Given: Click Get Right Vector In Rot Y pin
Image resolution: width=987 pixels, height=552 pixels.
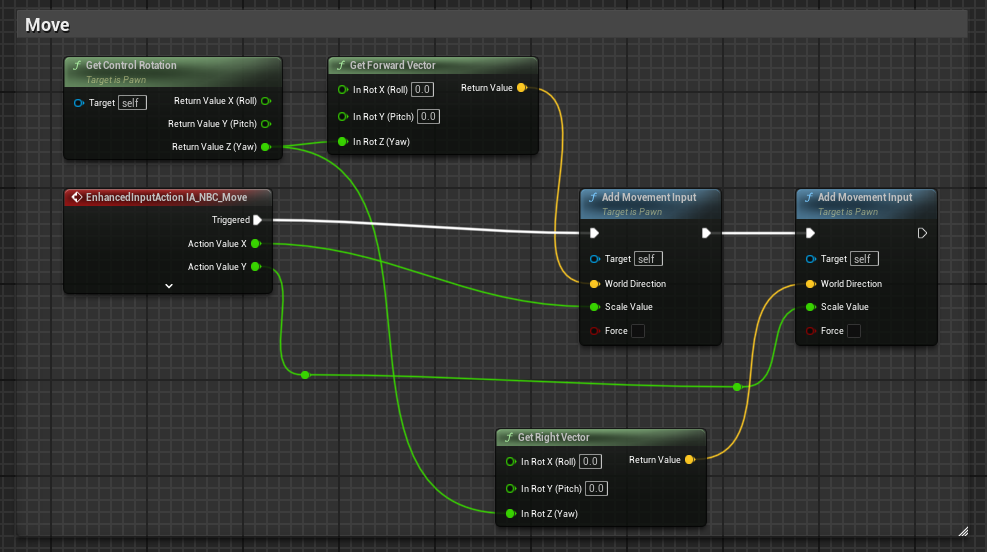Looking at the screenshot, I should click(x=510, y=488).
